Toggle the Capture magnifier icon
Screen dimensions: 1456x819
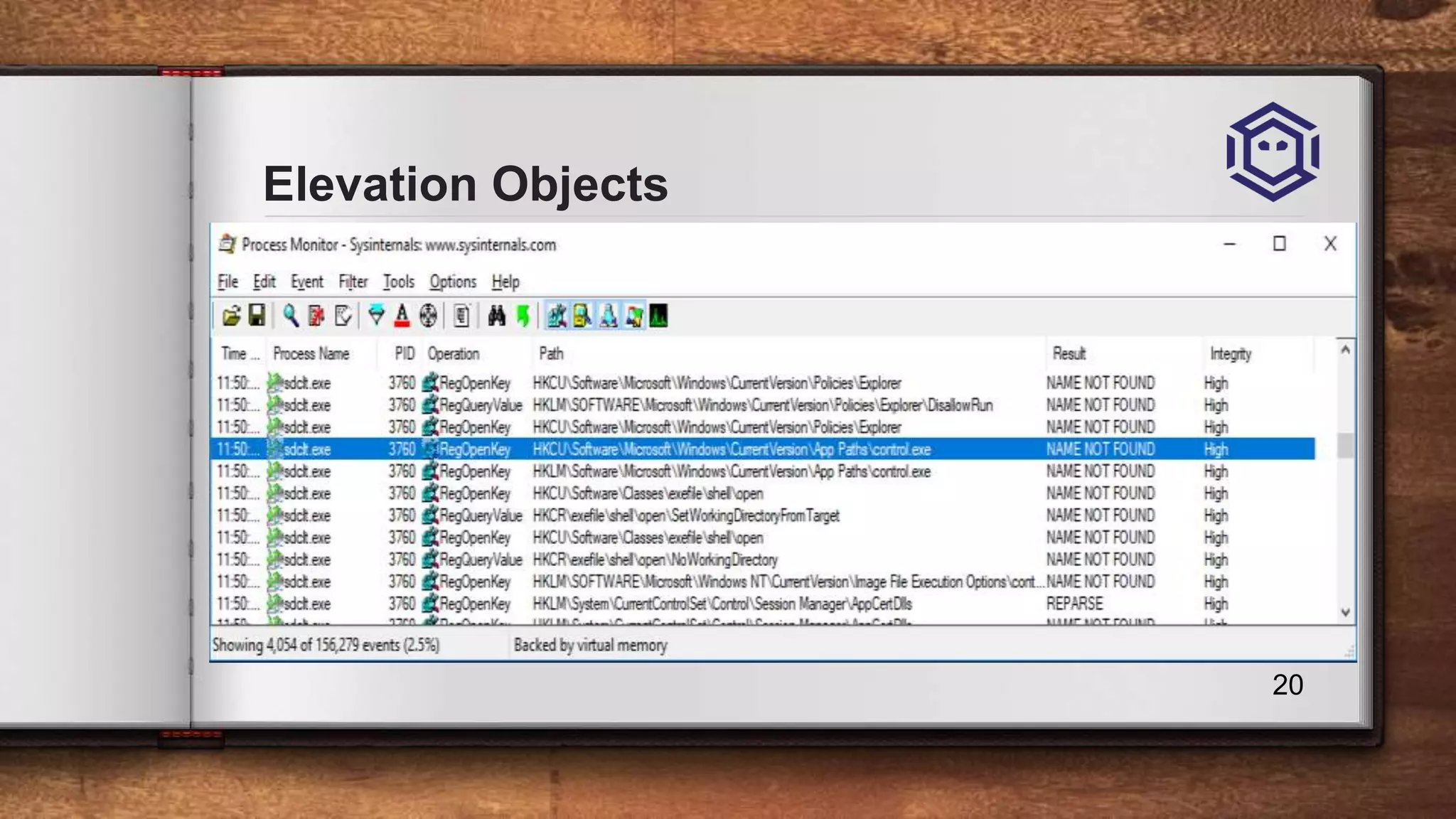(x=290, y=316)
